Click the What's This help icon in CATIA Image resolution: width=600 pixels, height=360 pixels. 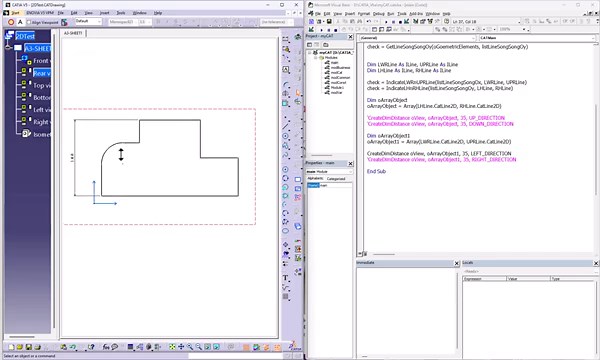tap(91, 347)
